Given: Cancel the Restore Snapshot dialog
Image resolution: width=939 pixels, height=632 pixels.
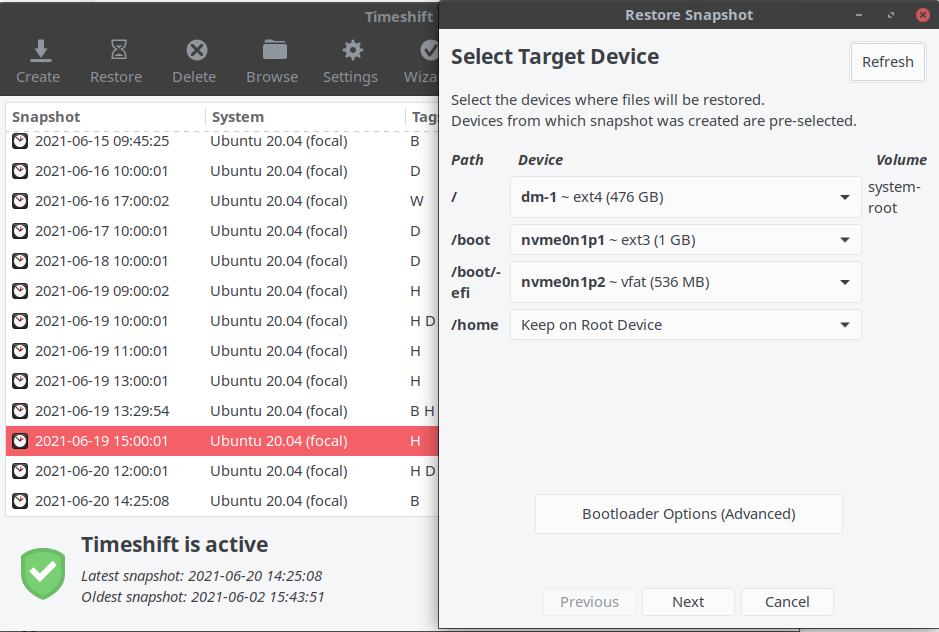Looking at the screenshot, I should pos(787,602).
